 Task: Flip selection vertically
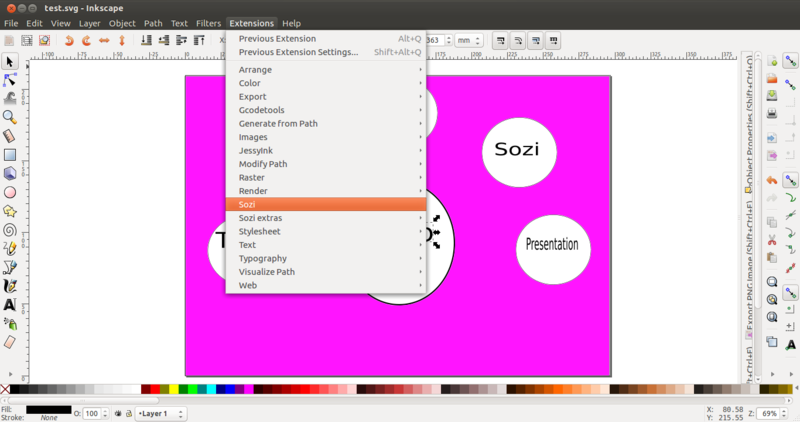tap(122, 40)
